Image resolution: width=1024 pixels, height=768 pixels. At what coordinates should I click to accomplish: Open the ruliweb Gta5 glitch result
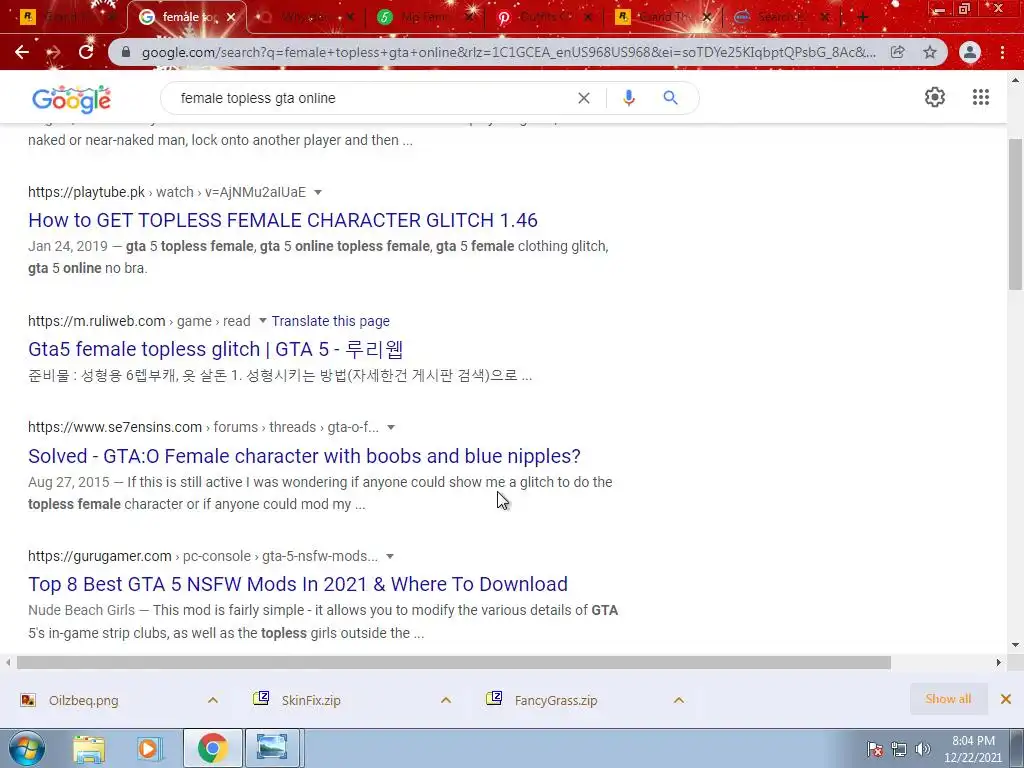216,349
